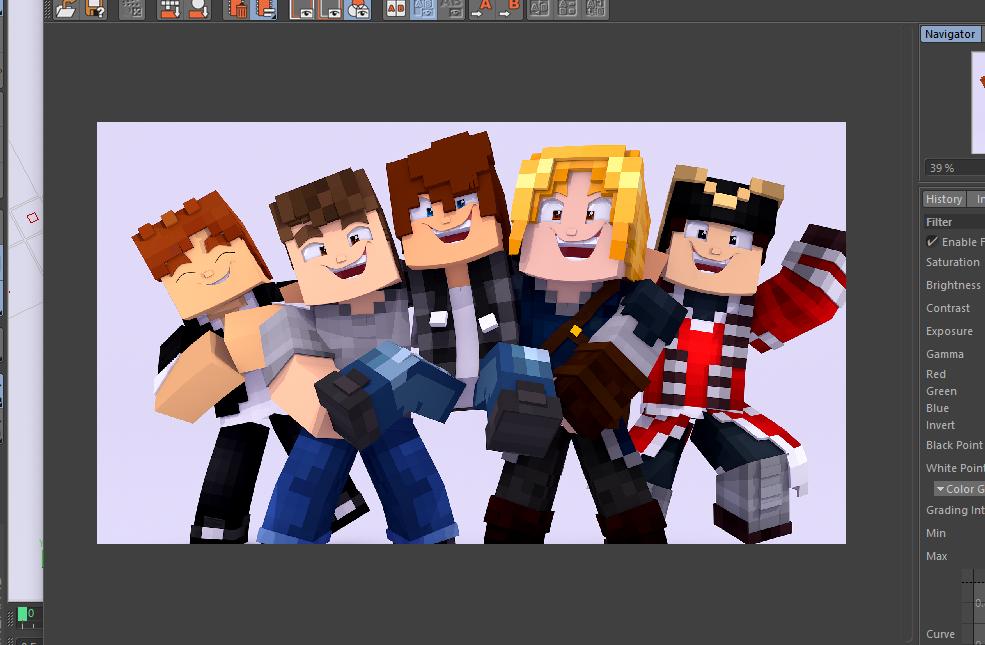
Task: Click the highlighted Remove All Images icon
Action: pos(264,9)
